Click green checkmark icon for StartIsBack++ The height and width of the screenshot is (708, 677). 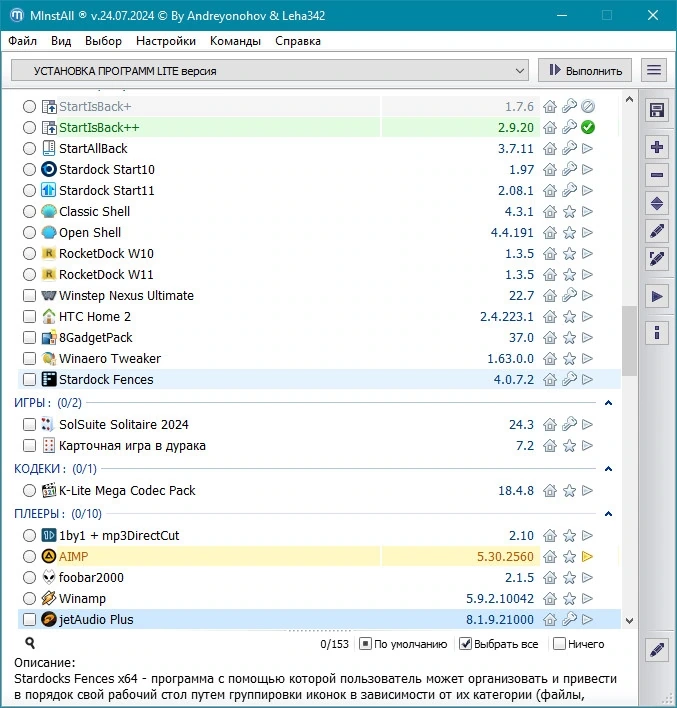(x=588, y=127)
